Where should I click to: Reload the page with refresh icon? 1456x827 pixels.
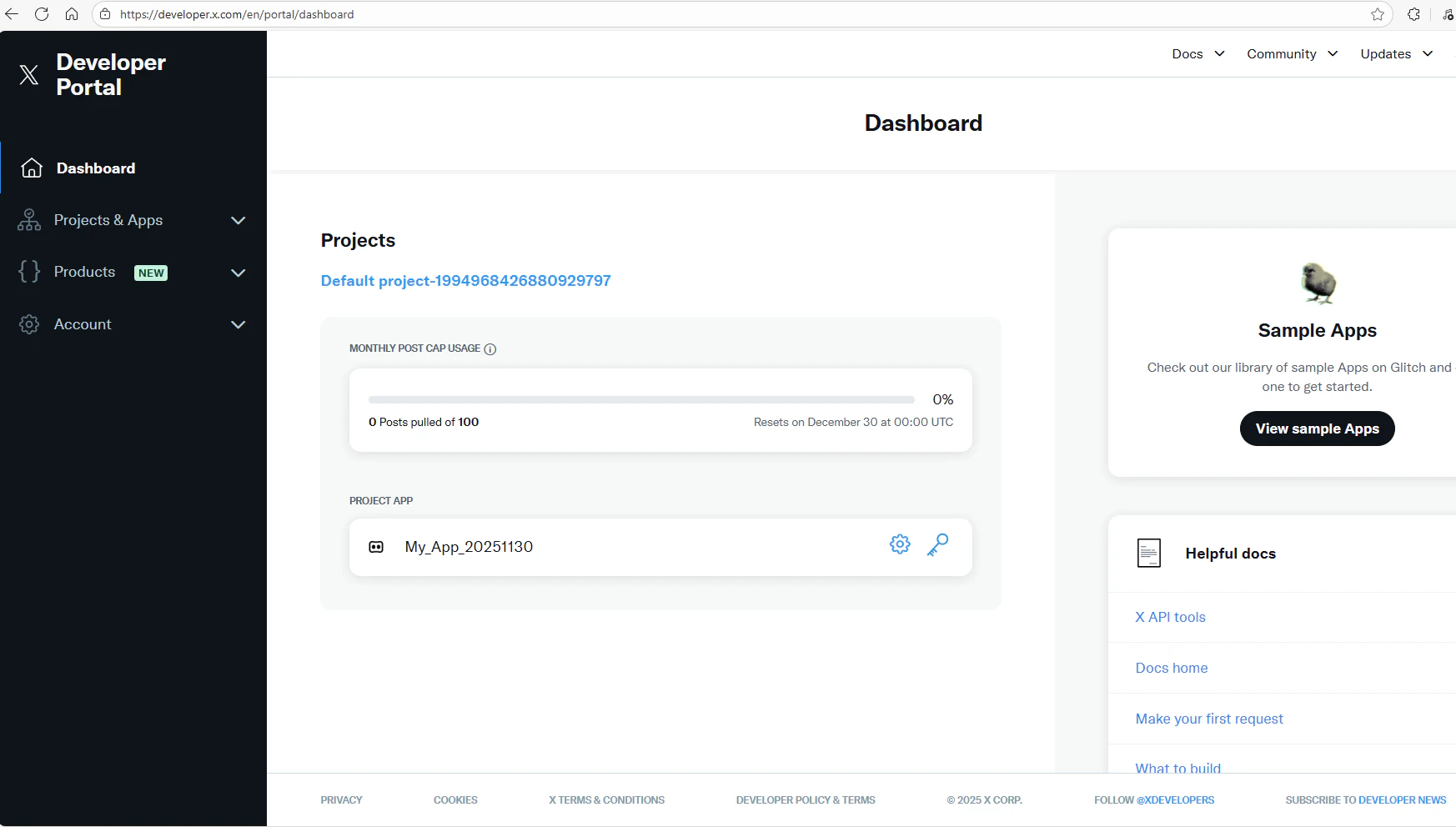click(x=42, y=14)
